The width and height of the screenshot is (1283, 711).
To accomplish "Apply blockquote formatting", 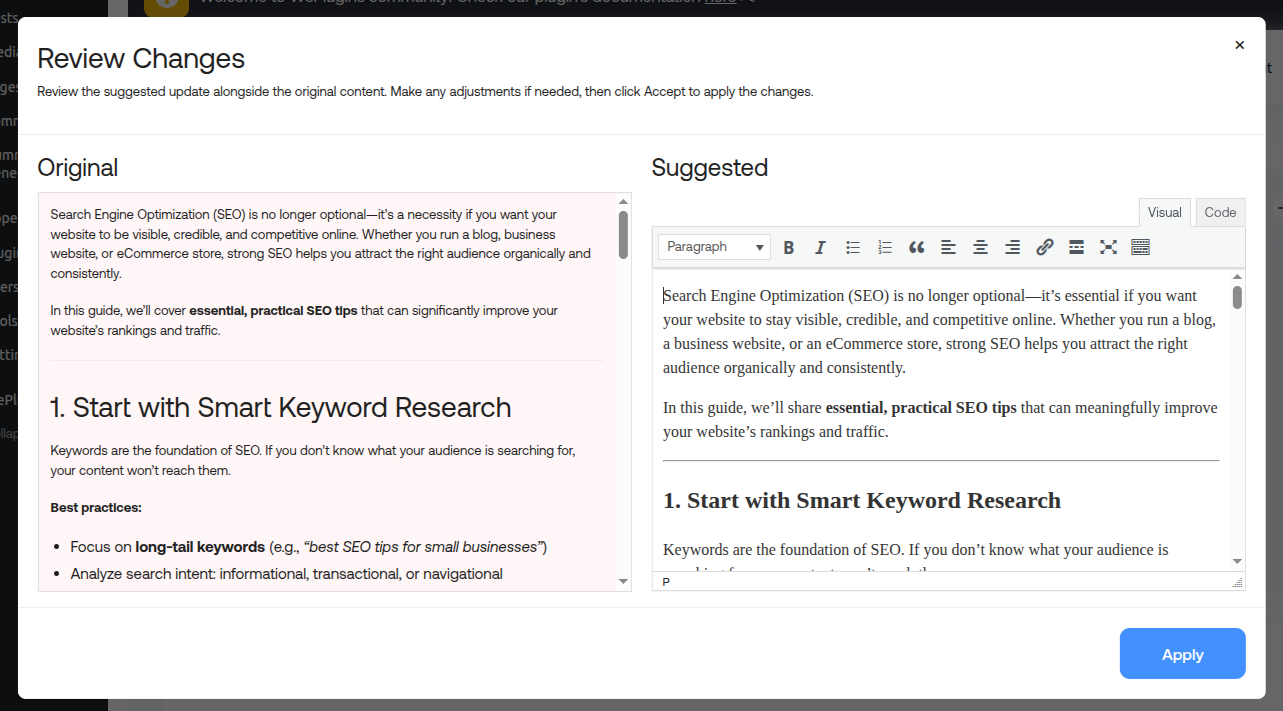I will coord(917,247).
